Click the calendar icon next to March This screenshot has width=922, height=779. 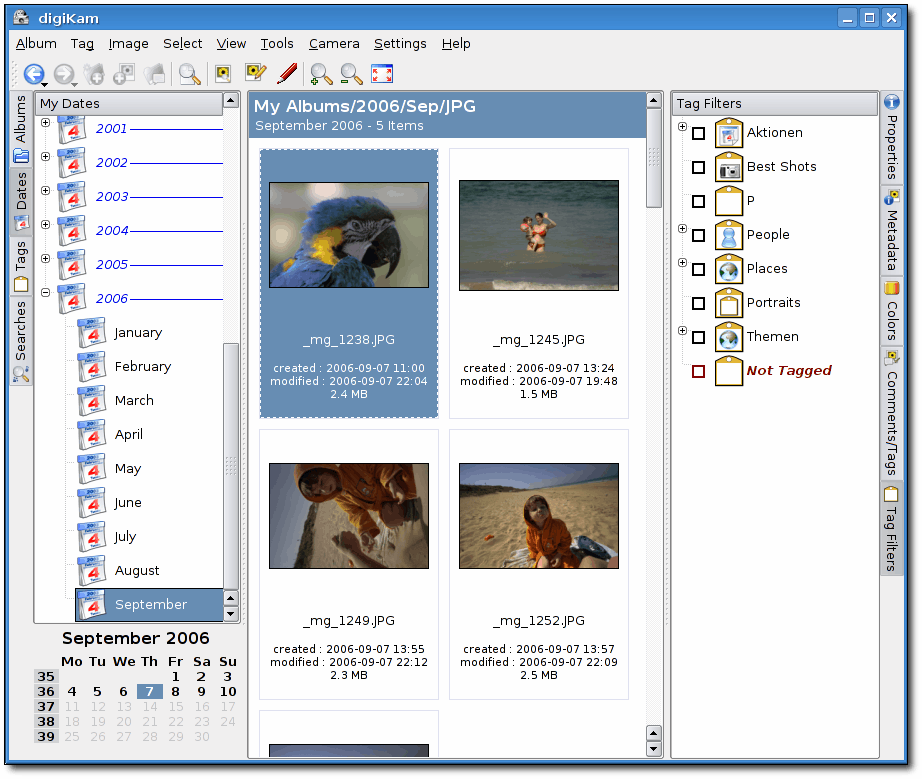[92, 401]
